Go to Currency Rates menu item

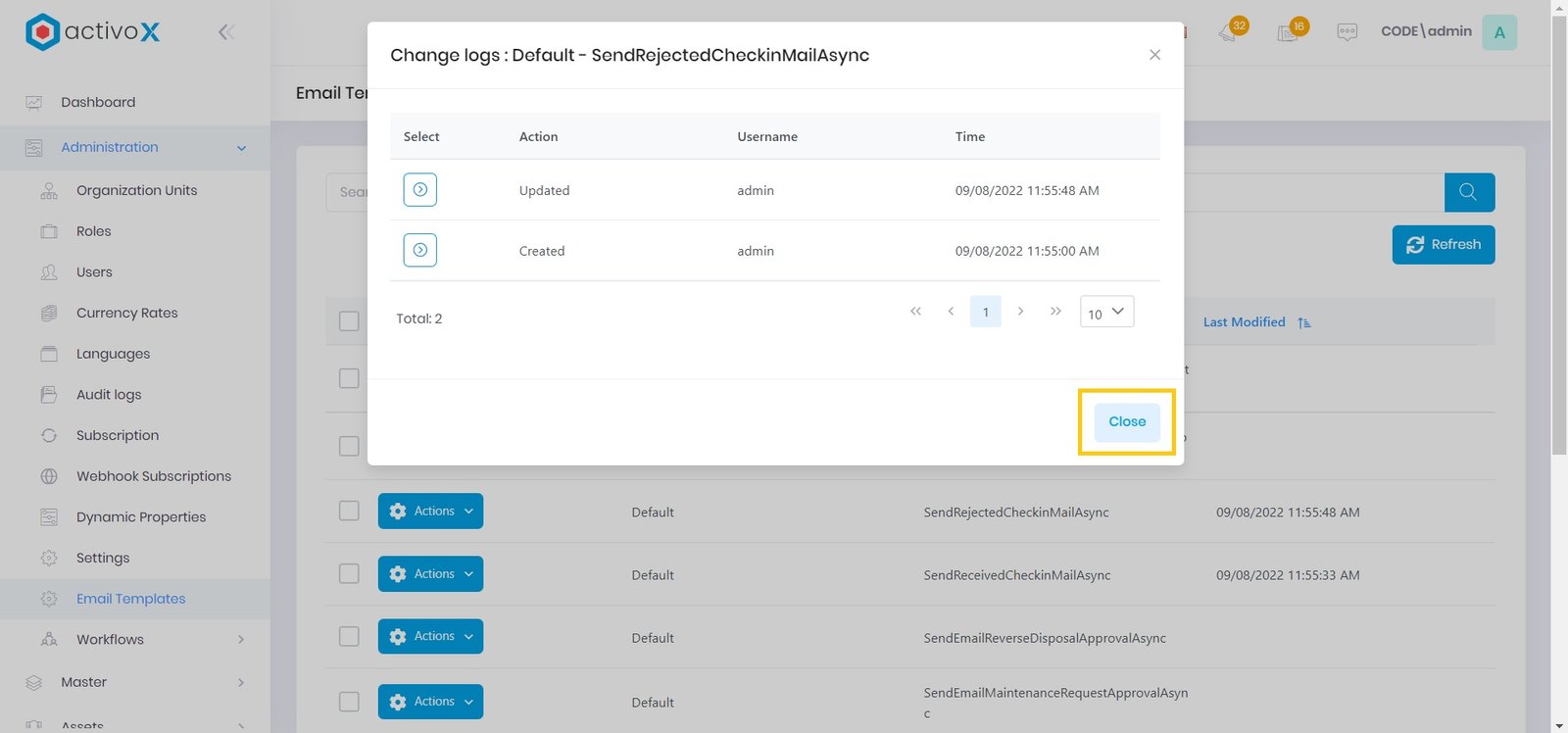point(126,314)
